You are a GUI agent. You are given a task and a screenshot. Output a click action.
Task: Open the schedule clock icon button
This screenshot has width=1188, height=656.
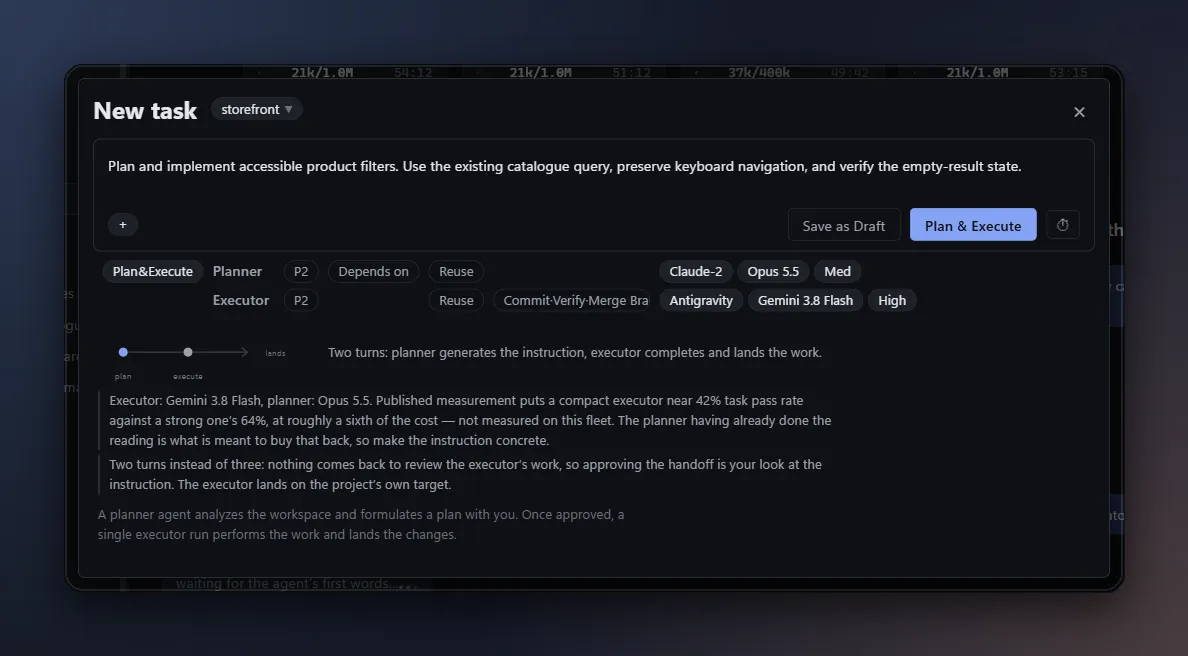[1062, 225]
